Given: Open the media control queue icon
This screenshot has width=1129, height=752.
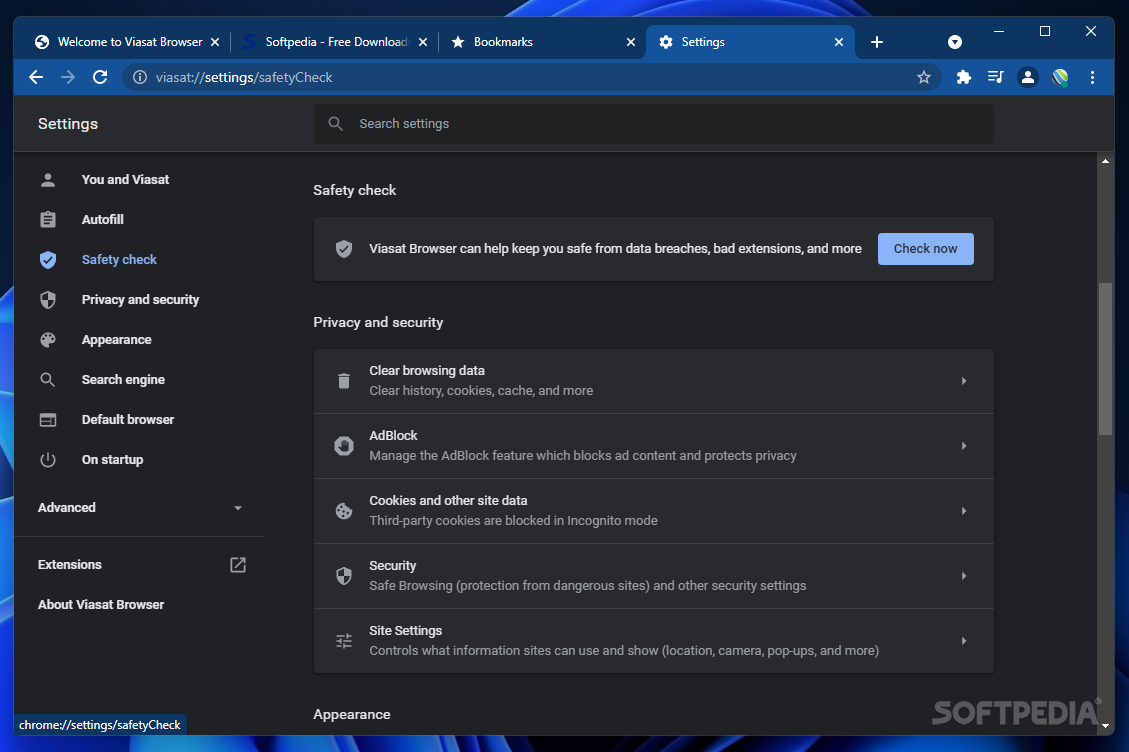Looking at the screenshot, I should 995,77.
